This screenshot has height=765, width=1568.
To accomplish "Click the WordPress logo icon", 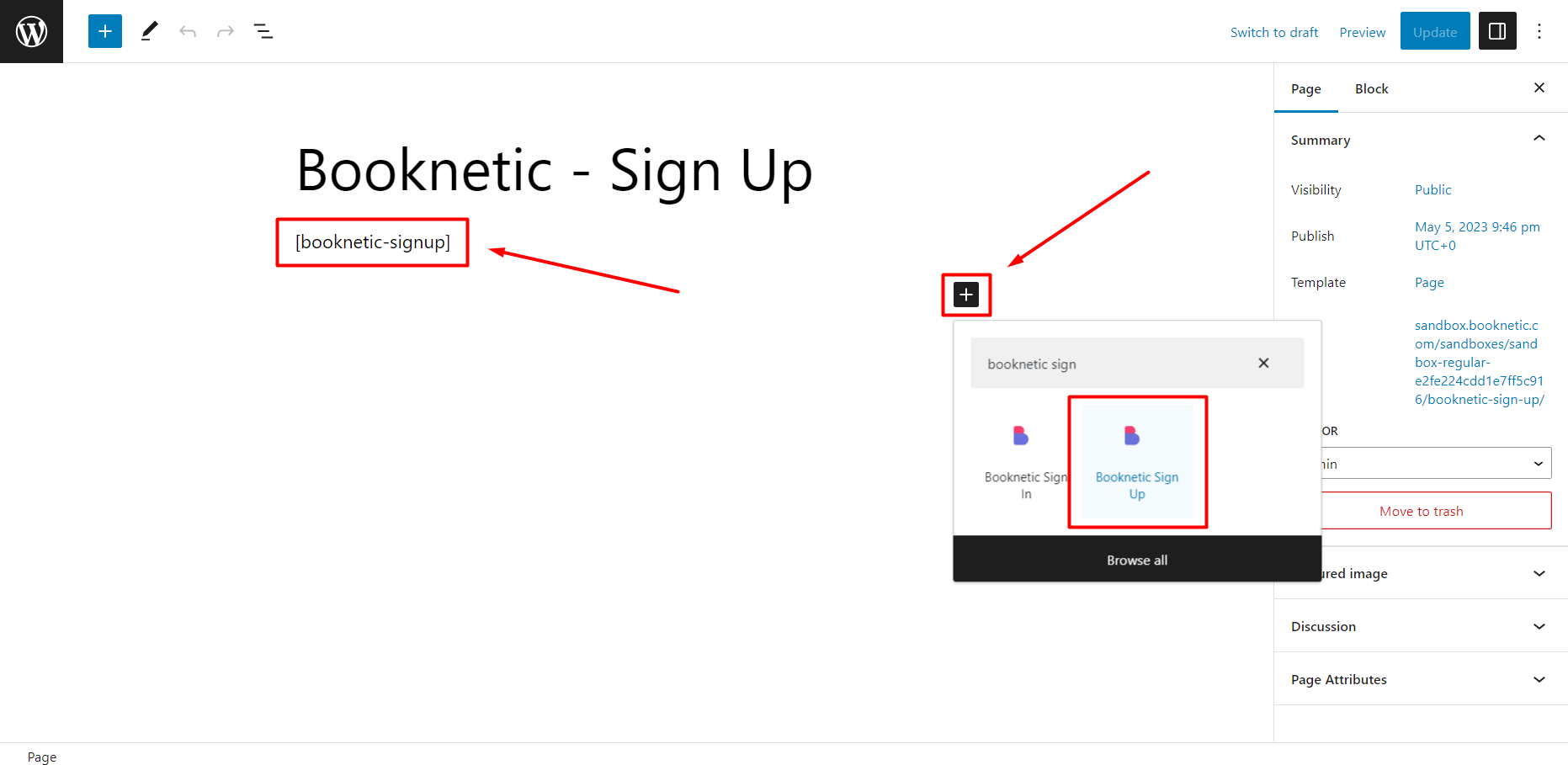I will 31,31.
